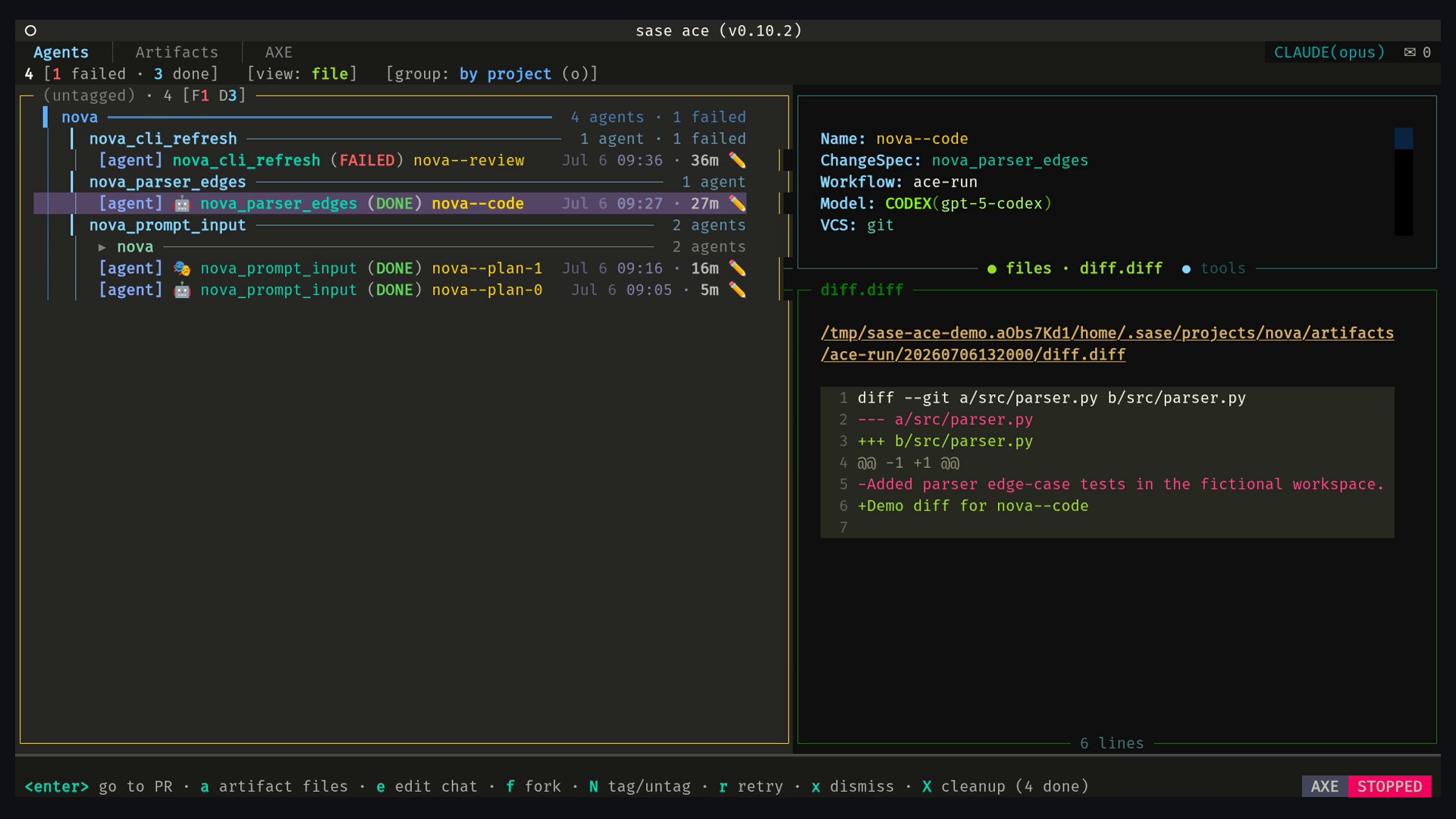Viewport: 1456px width, 819px height.
Task: Open the CLAUDE(opus) model selector
Action: tap(1329, 52)
